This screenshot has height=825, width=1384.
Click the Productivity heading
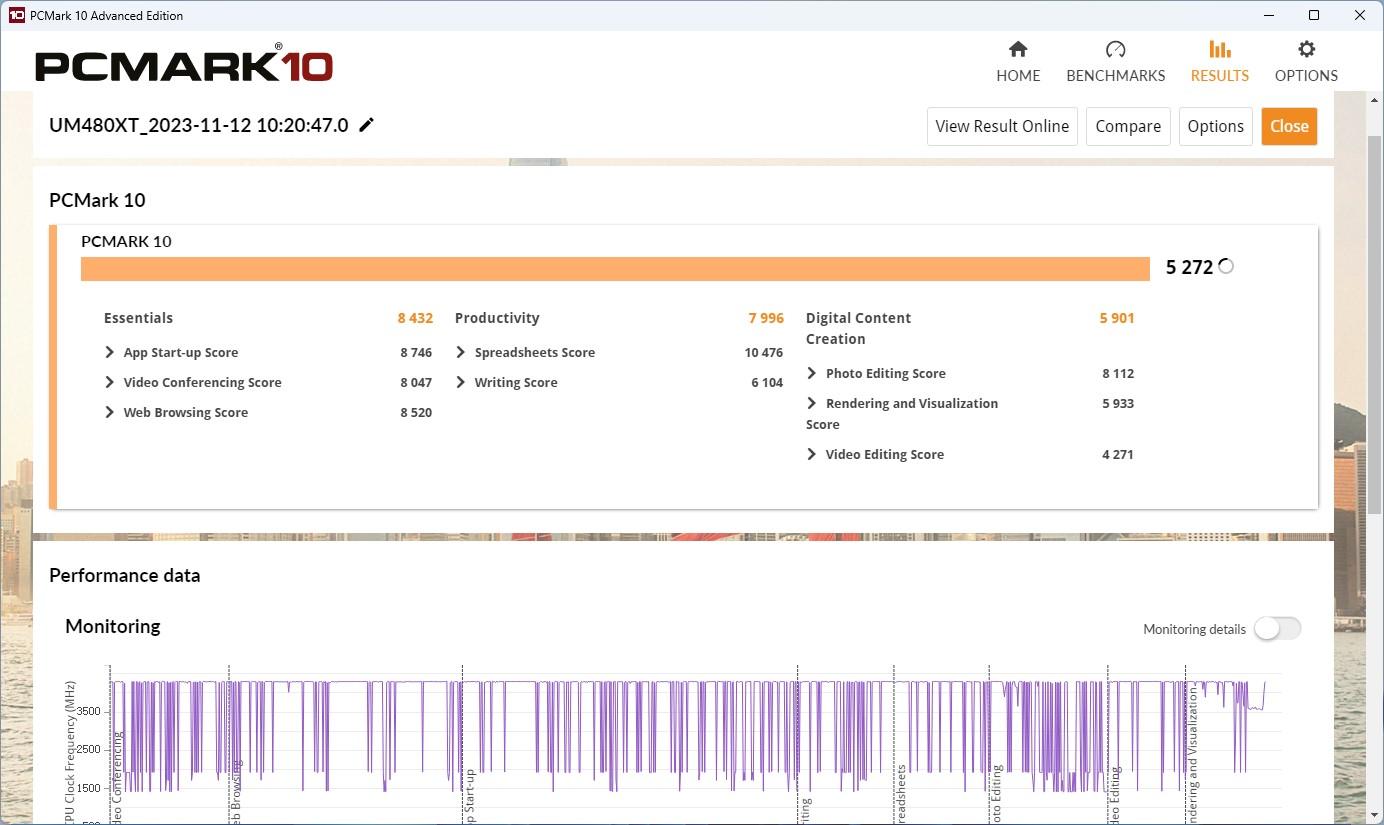497,318
